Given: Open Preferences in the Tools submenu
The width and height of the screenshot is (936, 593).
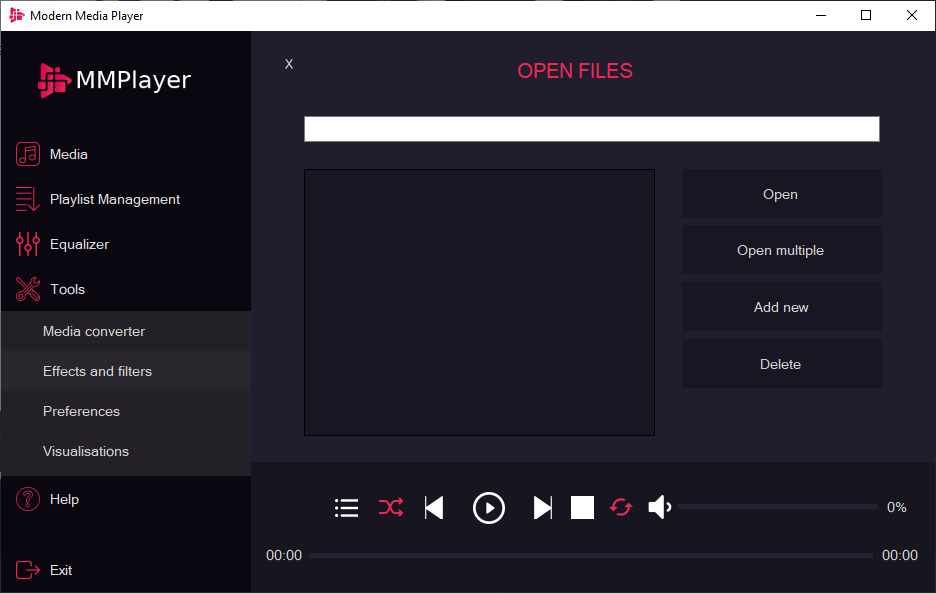Looking at the screenshot, I should point(125,411).
